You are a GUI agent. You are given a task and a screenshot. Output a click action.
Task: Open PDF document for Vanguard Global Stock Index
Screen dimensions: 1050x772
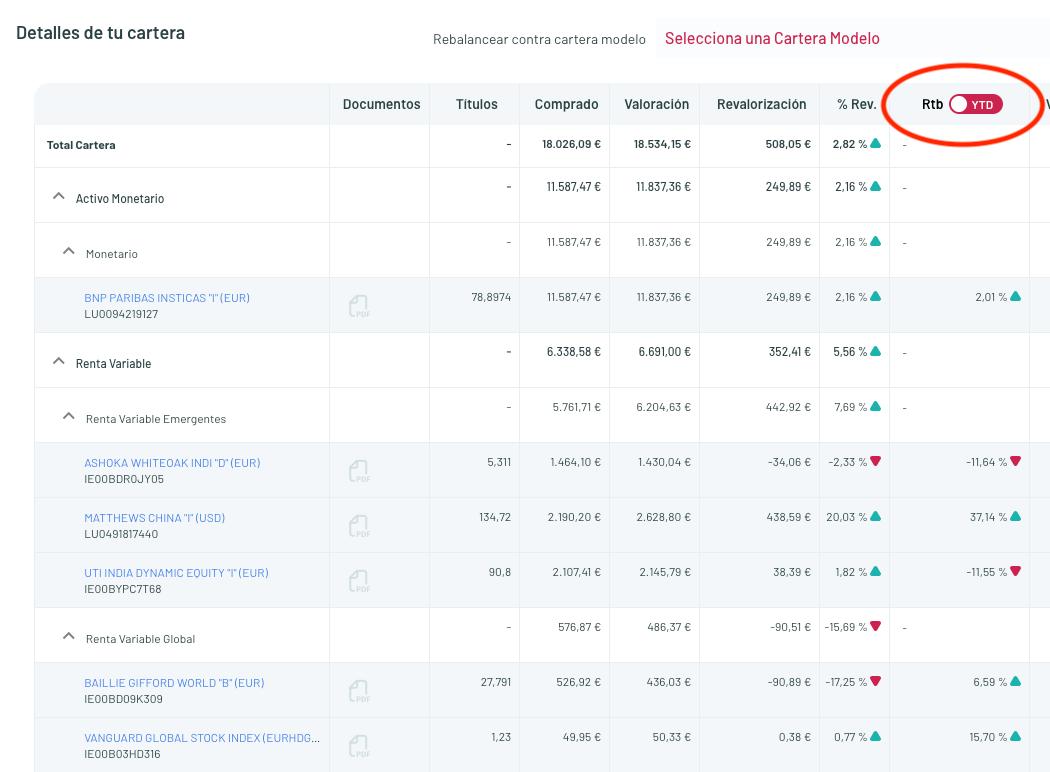click(359, 746)
